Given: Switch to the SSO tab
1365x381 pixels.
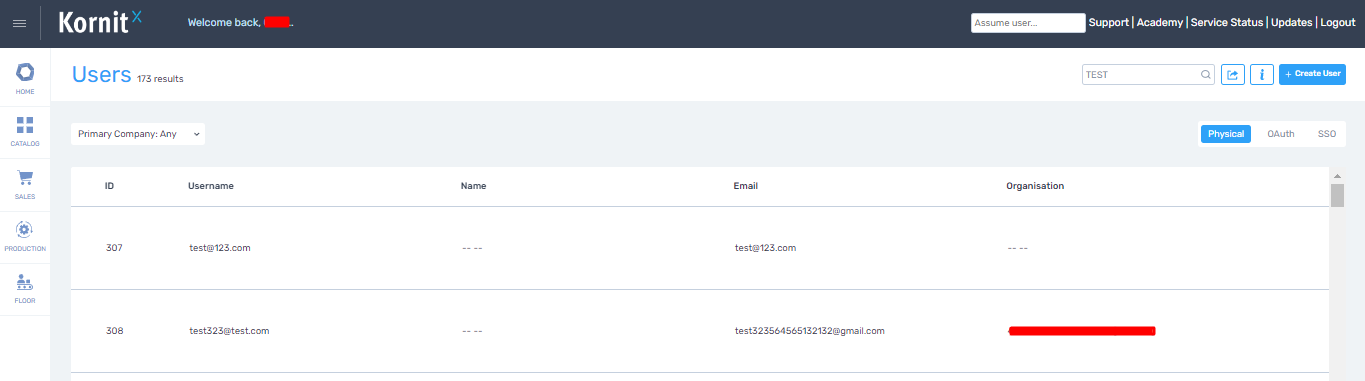Looking at the screenshot, I should click(1327, 134).
